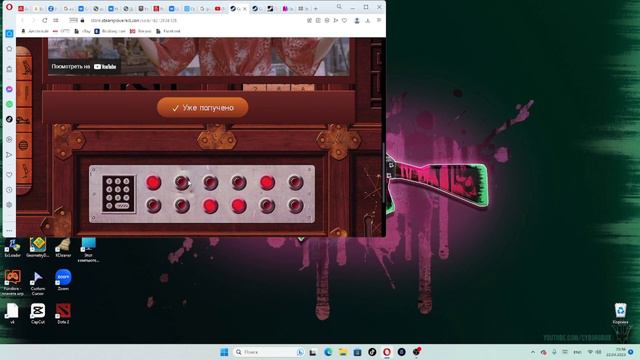
Task: Open the 'Этот компьютер' desktop icon
Action: coord(88,250)
